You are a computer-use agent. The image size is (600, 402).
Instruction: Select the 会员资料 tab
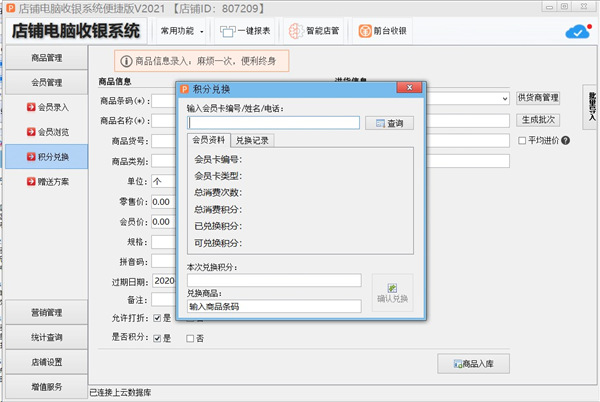[210, 141]
